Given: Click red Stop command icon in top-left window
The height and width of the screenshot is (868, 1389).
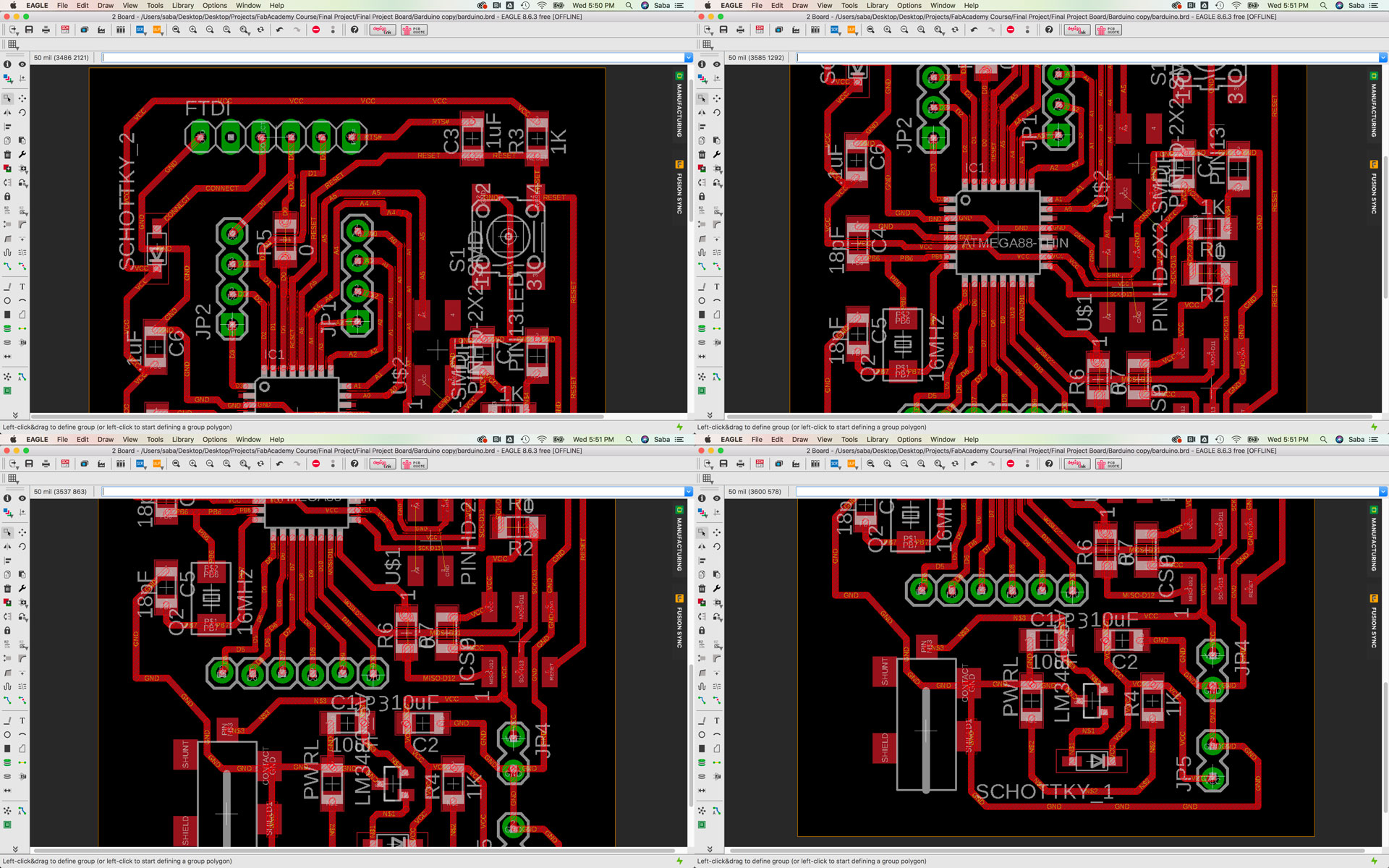Looking at the screenshot, I should [x=316, y=30].
